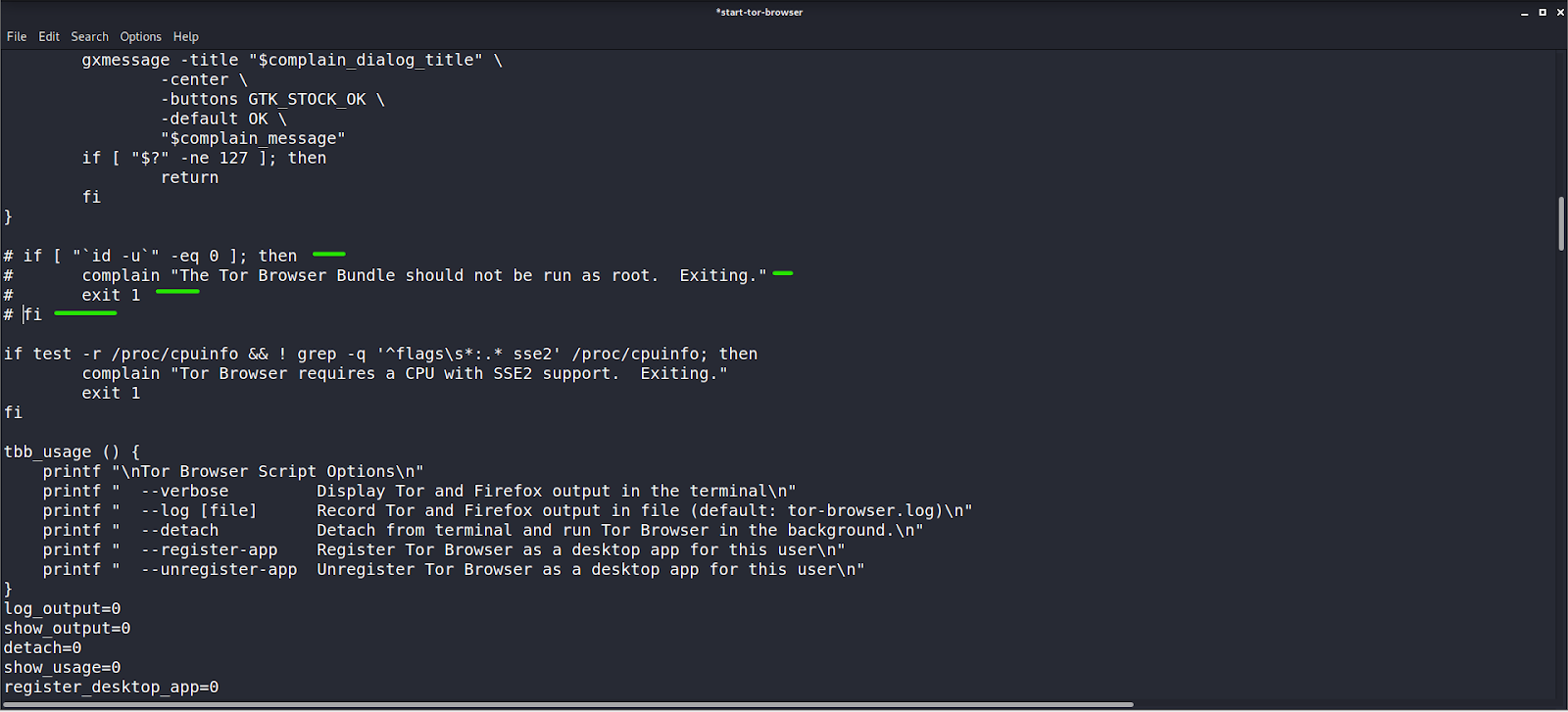The height and width of the screenshot is (712, 1568).
Task: Open the Edit menu
Action: coord(49,36)
